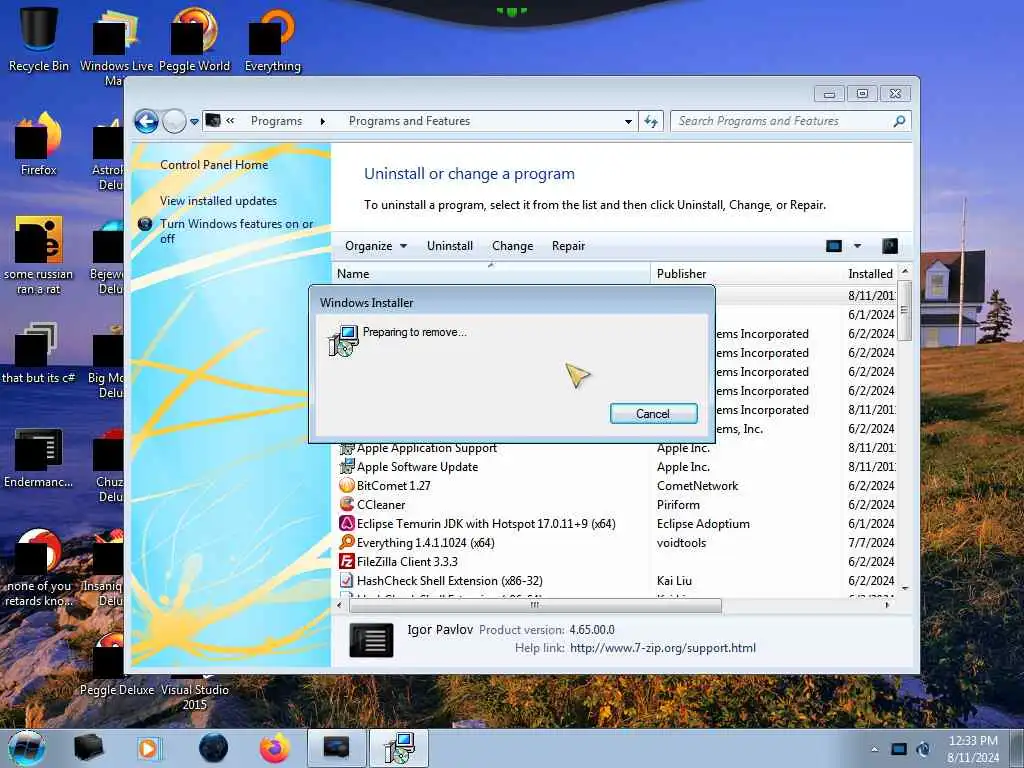Open the address bar history dropdown arrow

pos(628,121)
